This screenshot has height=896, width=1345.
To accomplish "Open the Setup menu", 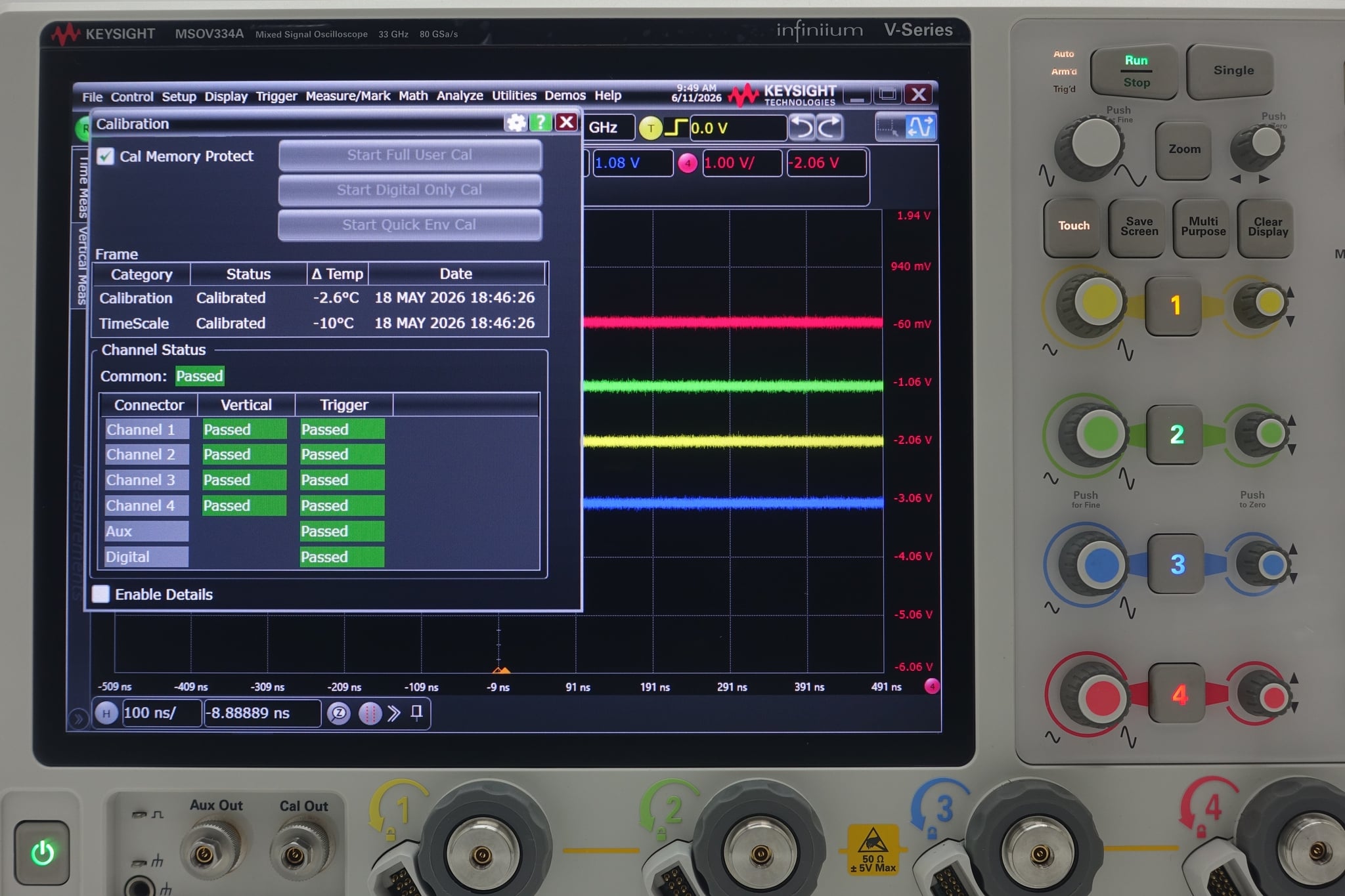I will (179, 96).
